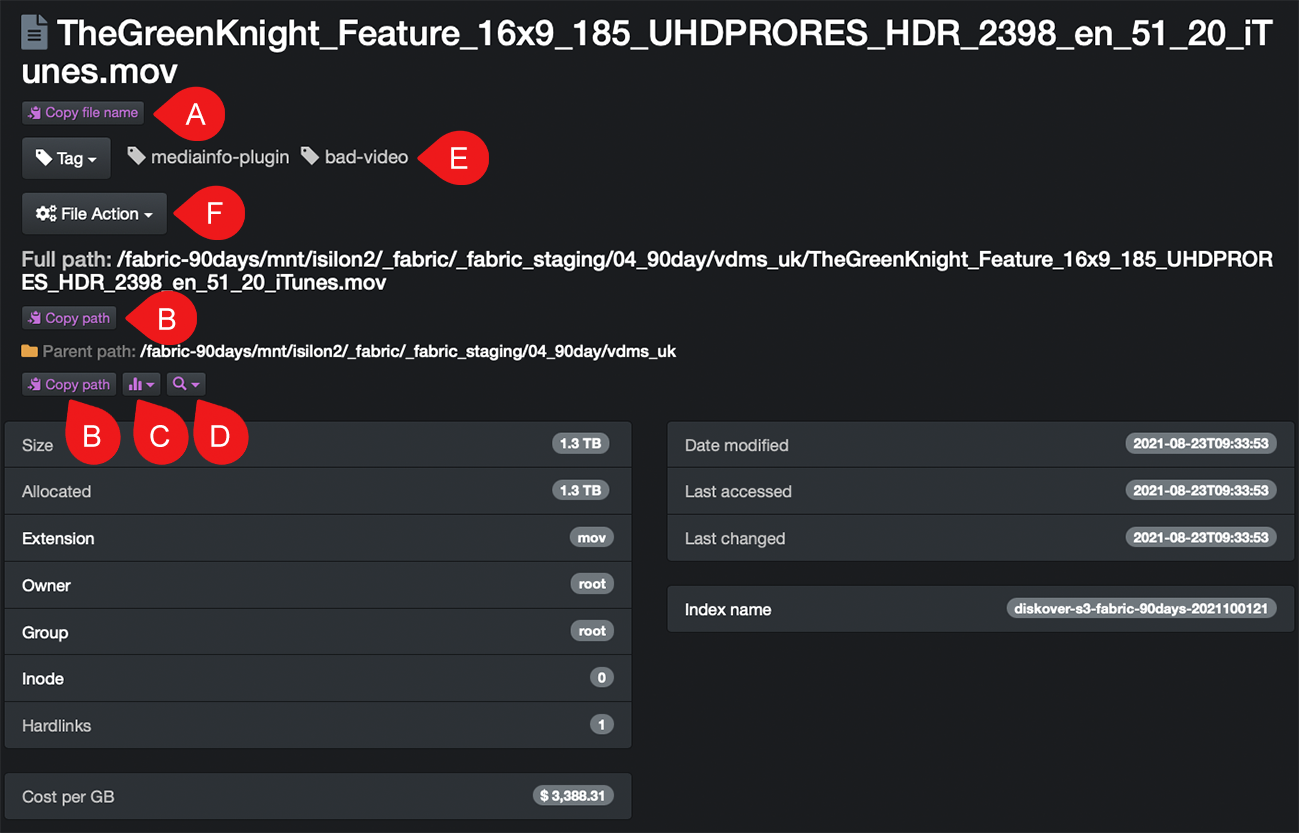This screenshot has height=833, width=1299.
Task: Click the 1.3 TB Size badge
Action: [580, 443]
